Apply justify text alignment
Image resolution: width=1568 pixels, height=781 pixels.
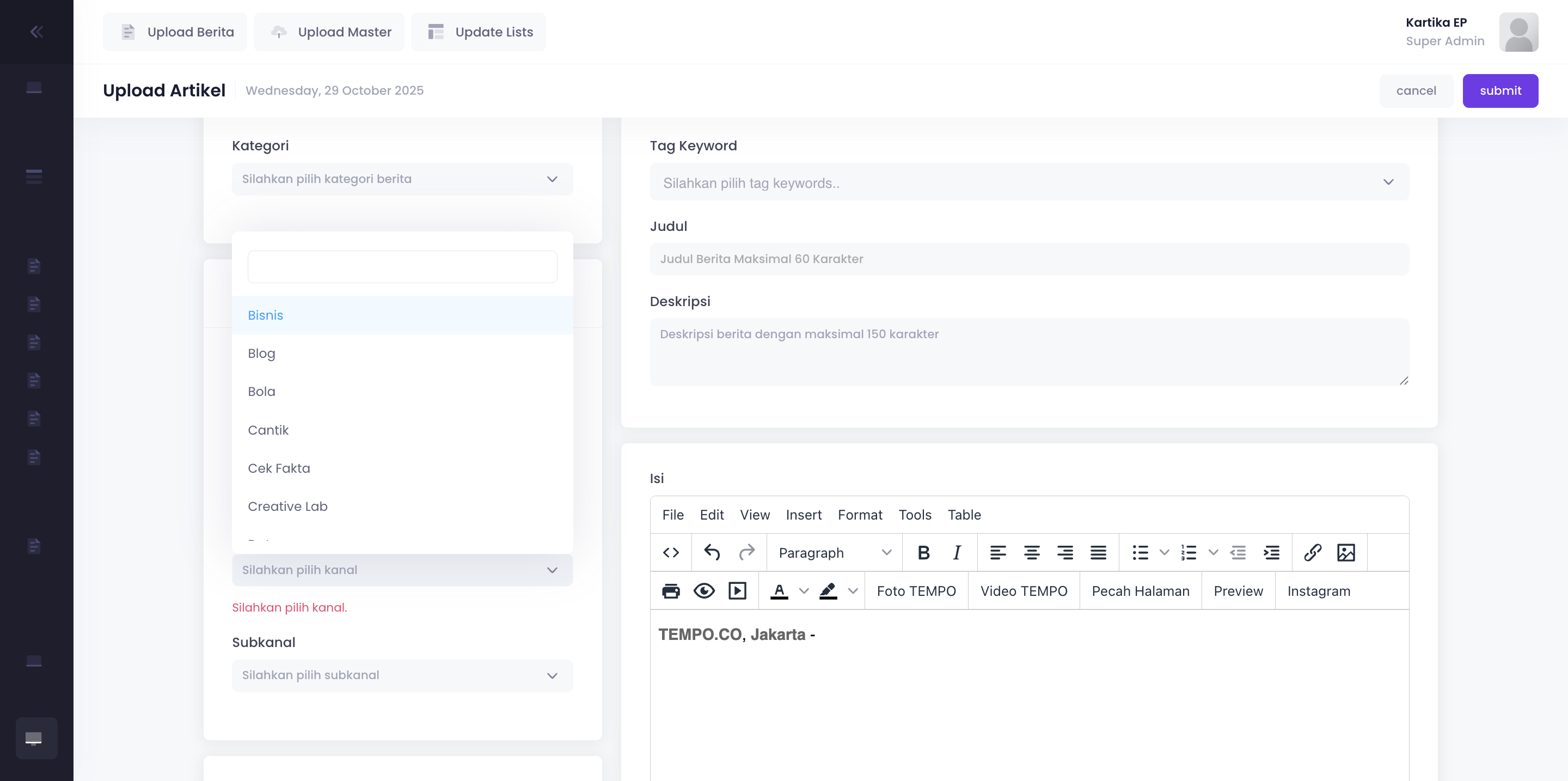[x=1098, y=553]
